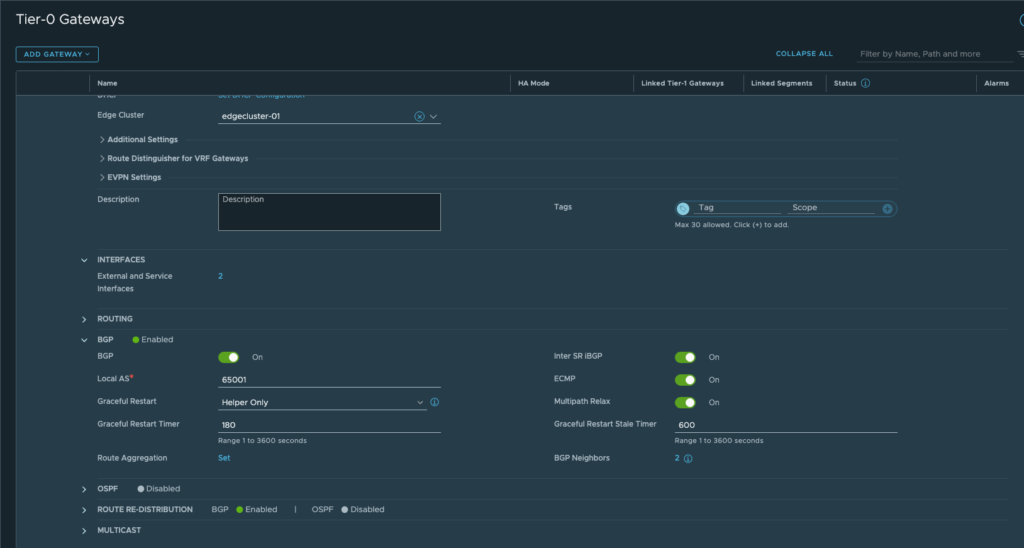
Task: Clear the selected Edge Cluster value
Action: (x=419, y=117)
